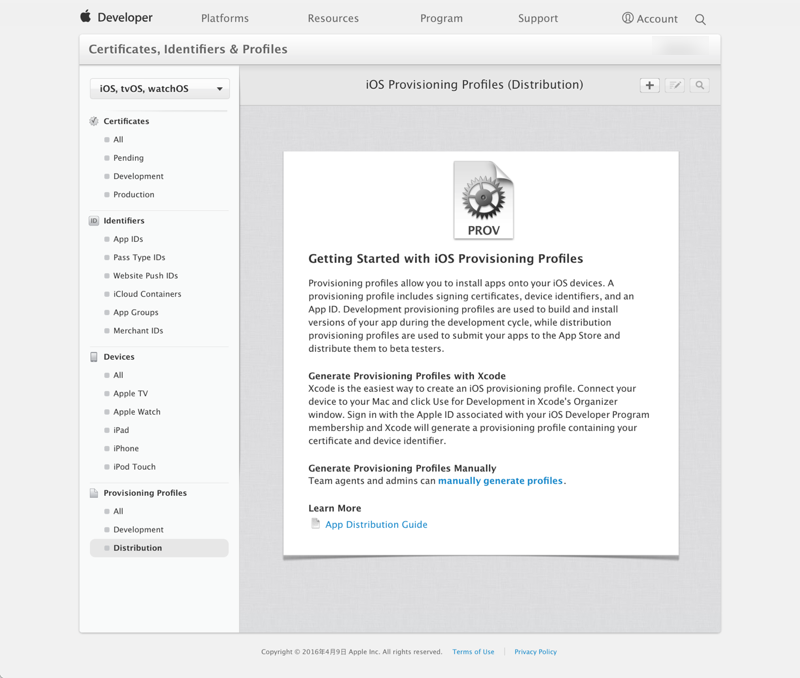Image resolution: width=800 pixels, height=678 pixels.
Task: Click the iOS Provisioning Profiles (Distribution) heading
Action: pos(474,85)
